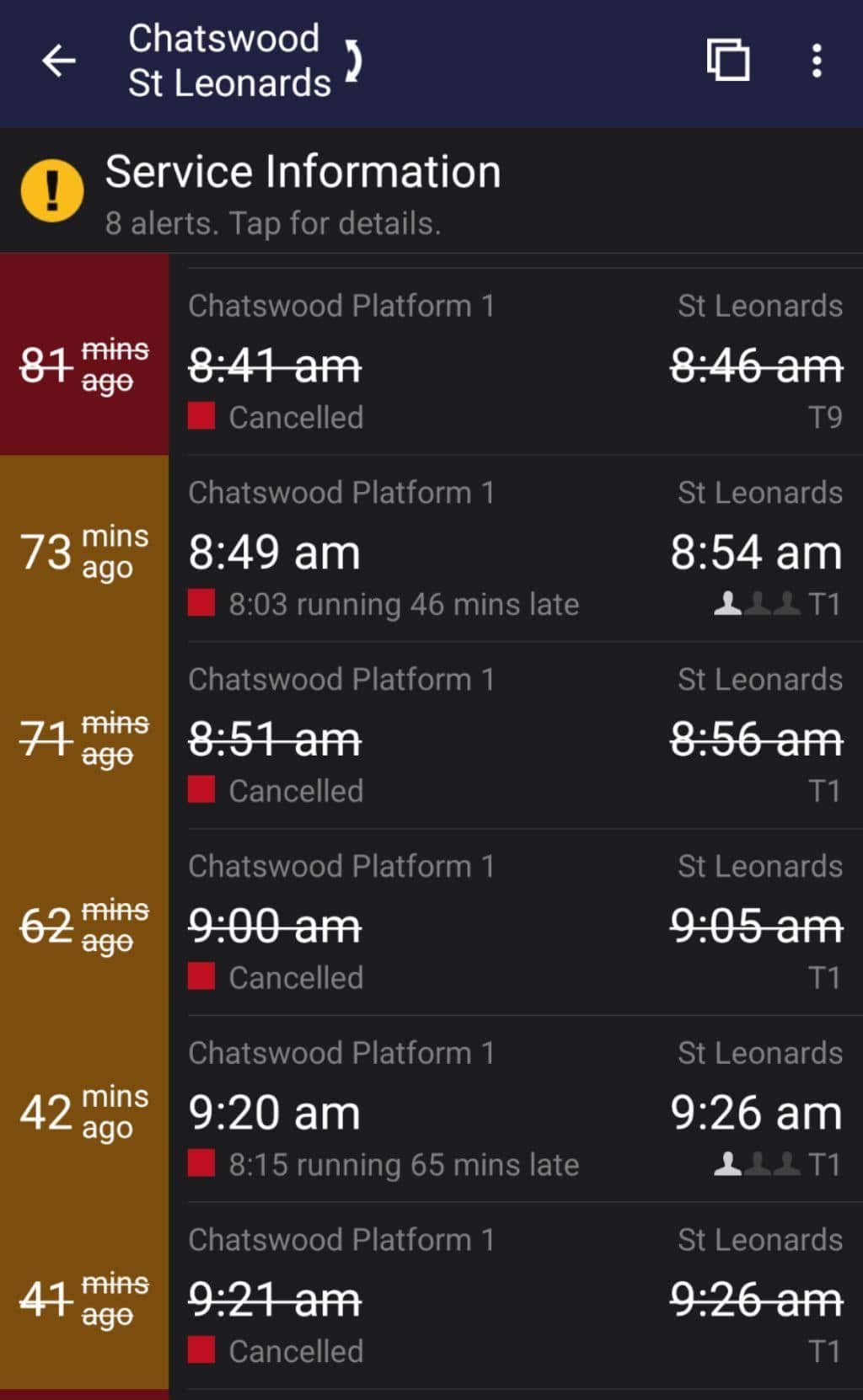Tap the 73 mins ago time badge

coord(84,551)
